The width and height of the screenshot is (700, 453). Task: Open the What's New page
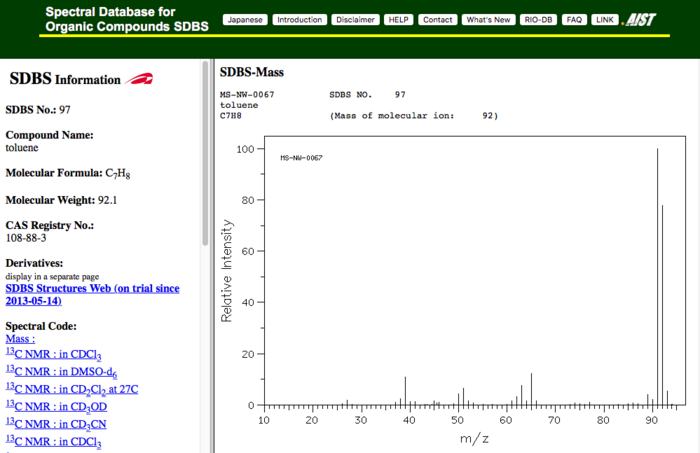(x=489, y=19)
